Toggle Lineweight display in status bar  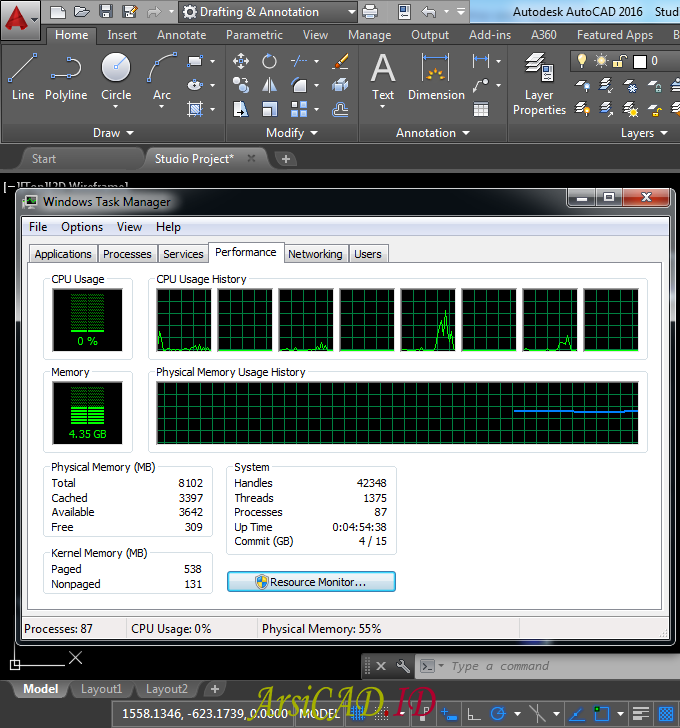(641, 713)
